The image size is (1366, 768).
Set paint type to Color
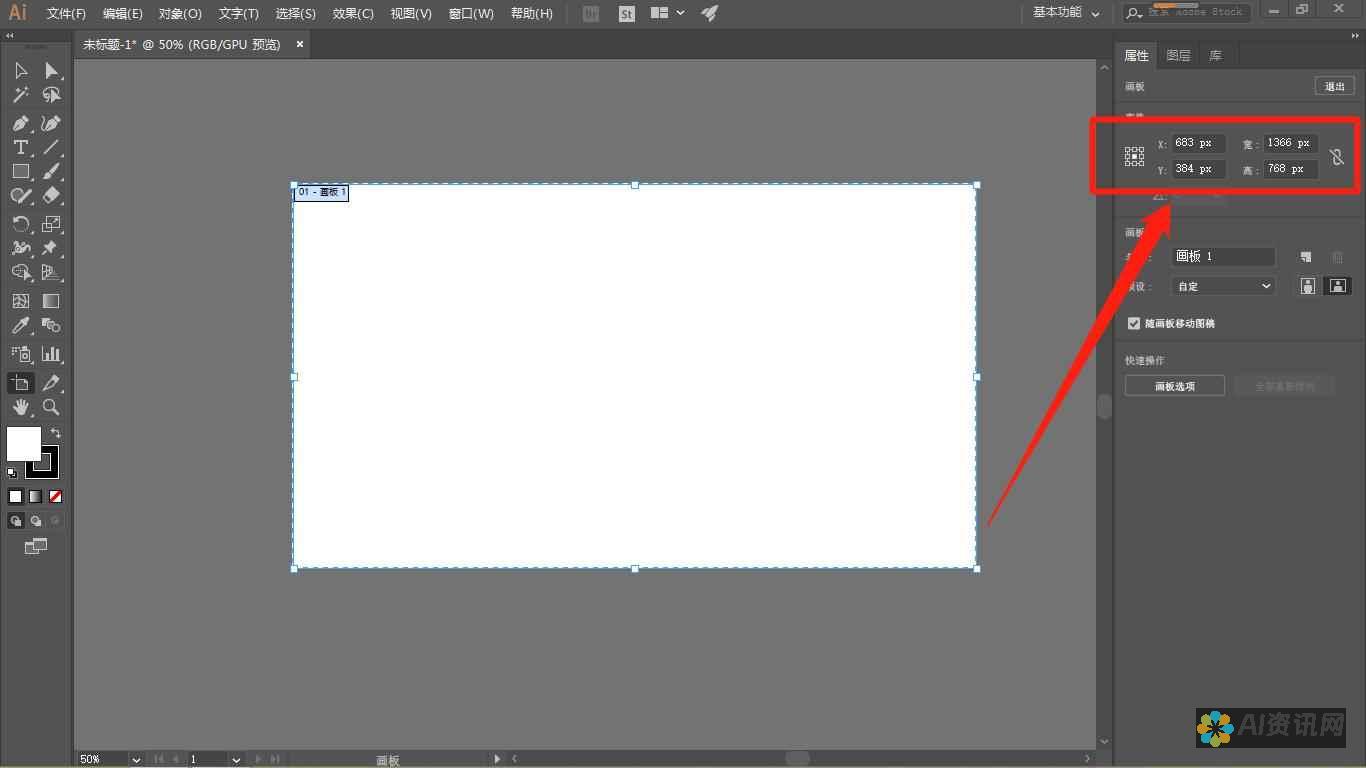[15, 496]
